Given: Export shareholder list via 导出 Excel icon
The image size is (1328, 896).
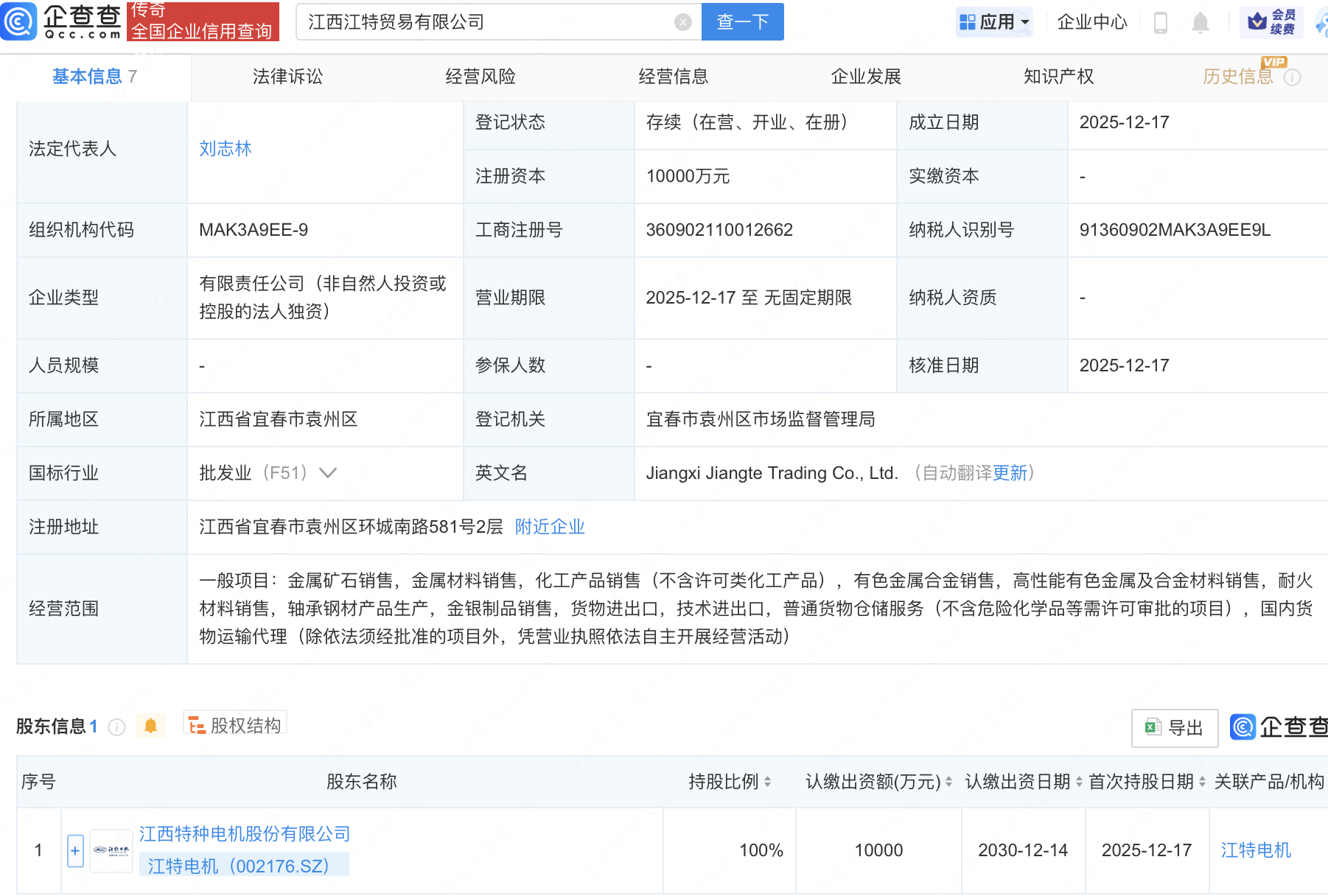Looking at the screenshot, I should [1173, 727].
